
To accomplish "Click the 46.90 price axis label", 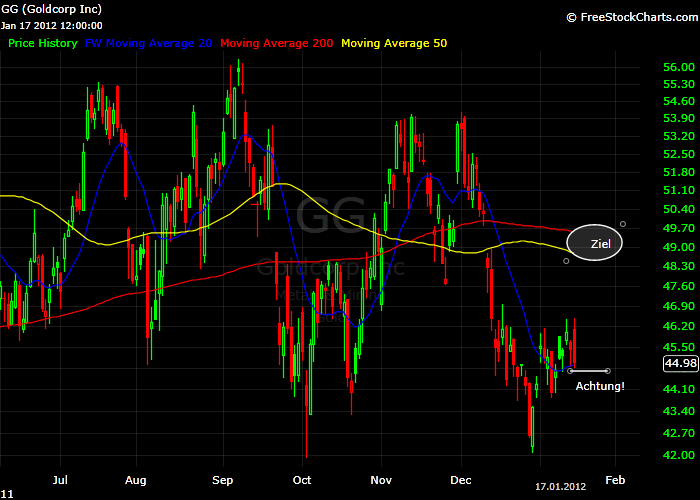I will point(679,306).
